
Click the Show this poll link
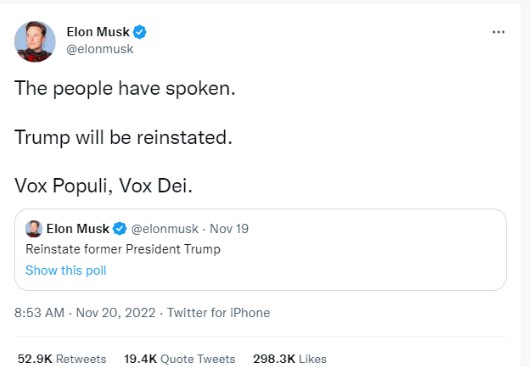point(66,270)
